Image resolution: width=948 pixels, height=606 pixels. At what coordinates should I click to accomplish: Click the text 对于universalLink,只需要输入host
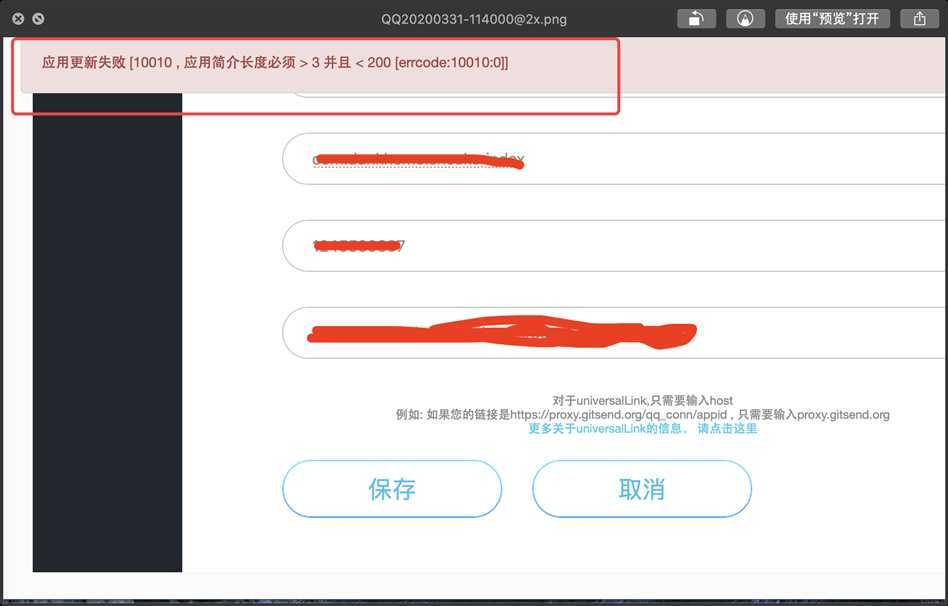(x=643, y=400)
